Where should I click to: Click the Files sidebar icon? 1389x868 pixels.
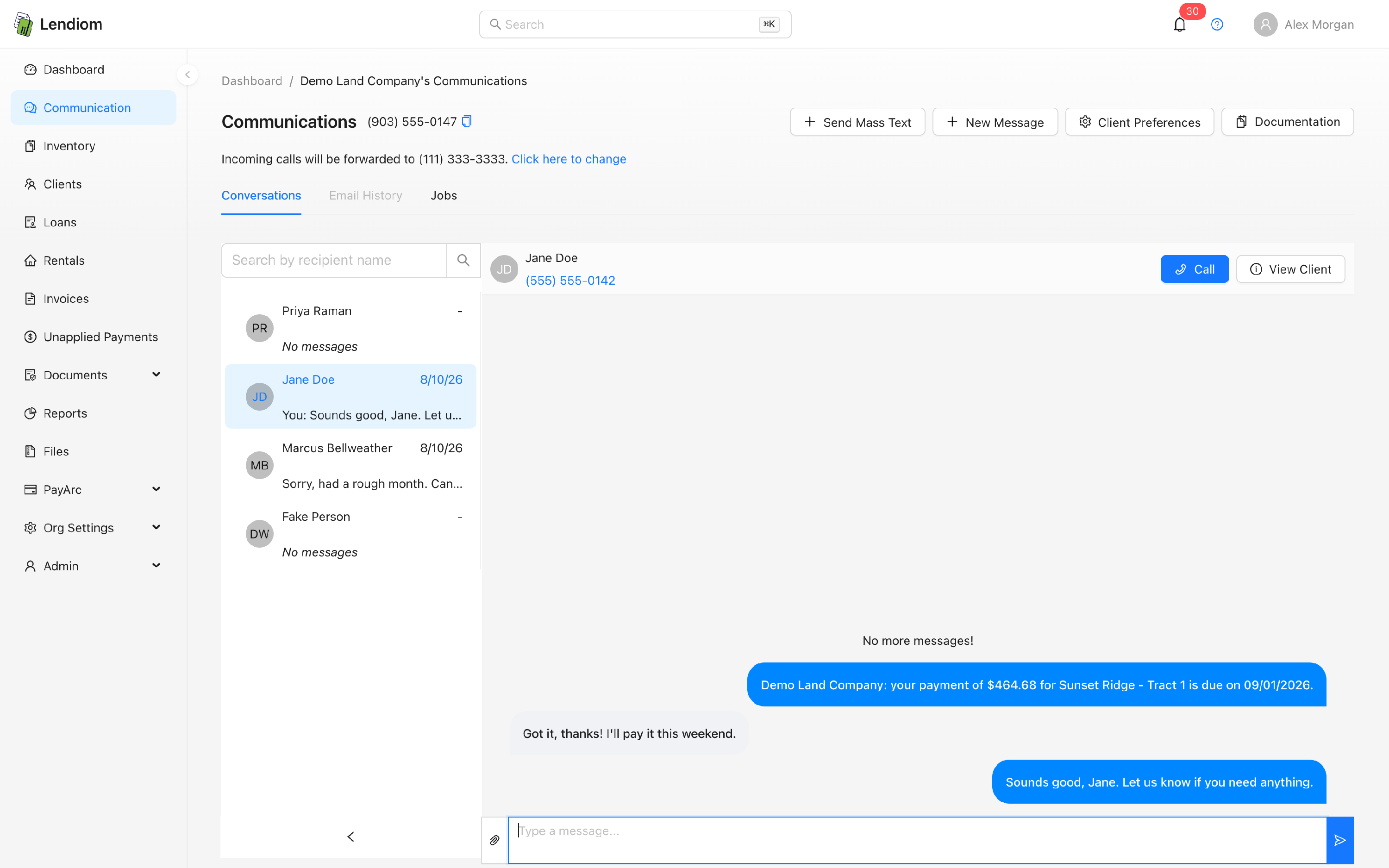31,451
